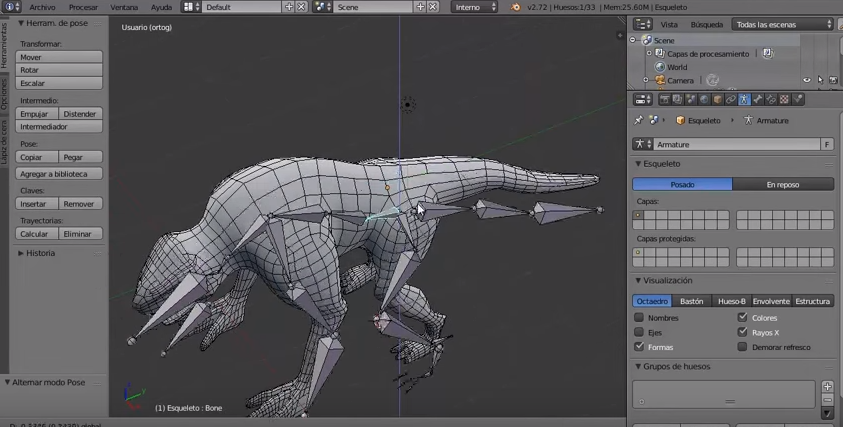
Task: Enable the Ejes checkbox
Action: click(x=639, y=332)
